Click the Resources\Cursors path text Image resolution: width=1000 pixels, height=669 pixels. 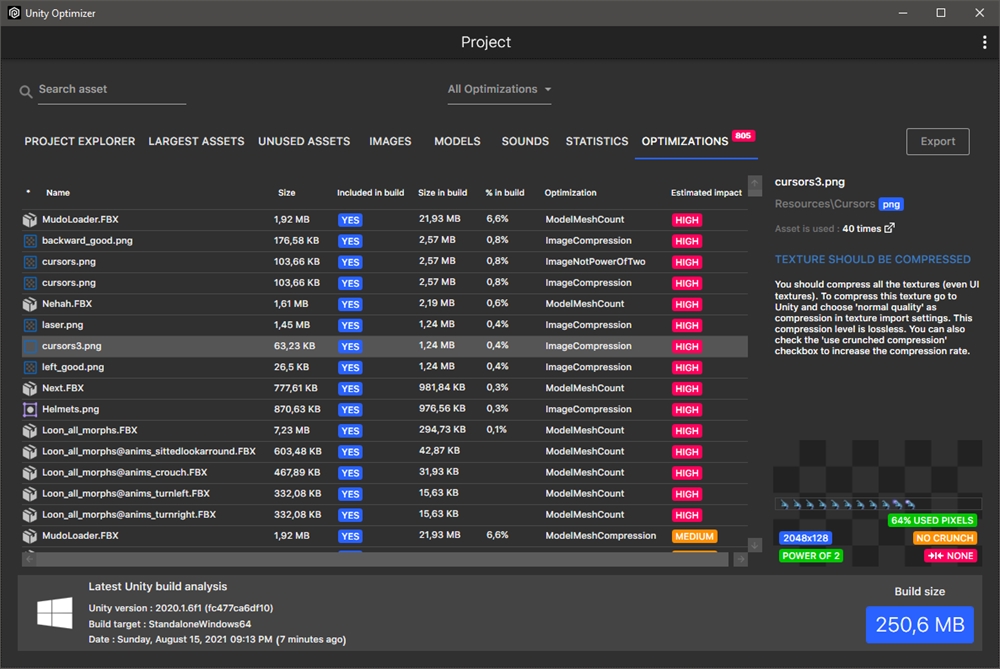(824, 204)
